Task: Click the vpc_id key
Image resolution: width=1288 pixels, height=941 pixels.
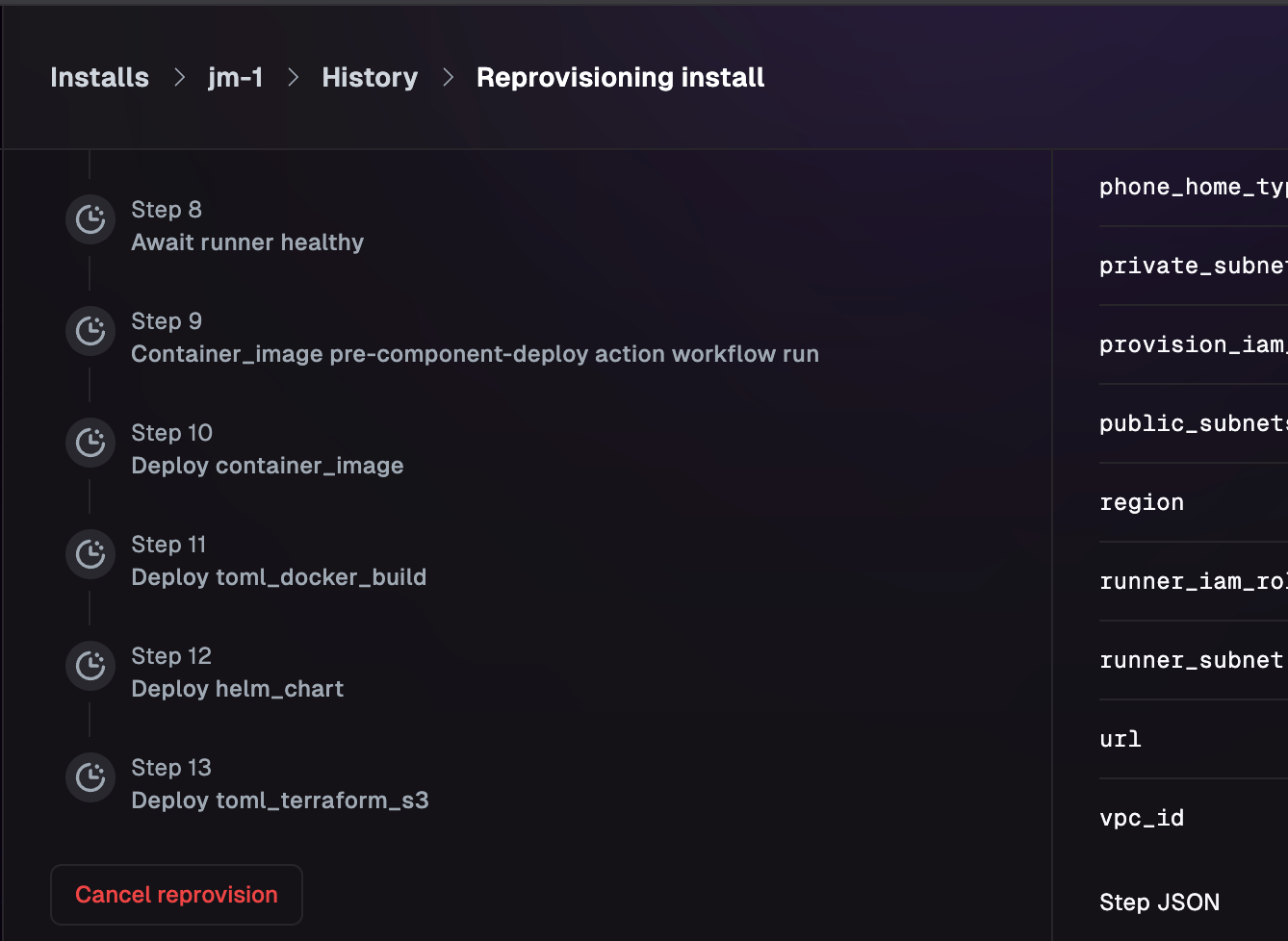Action: (1142, 818)
